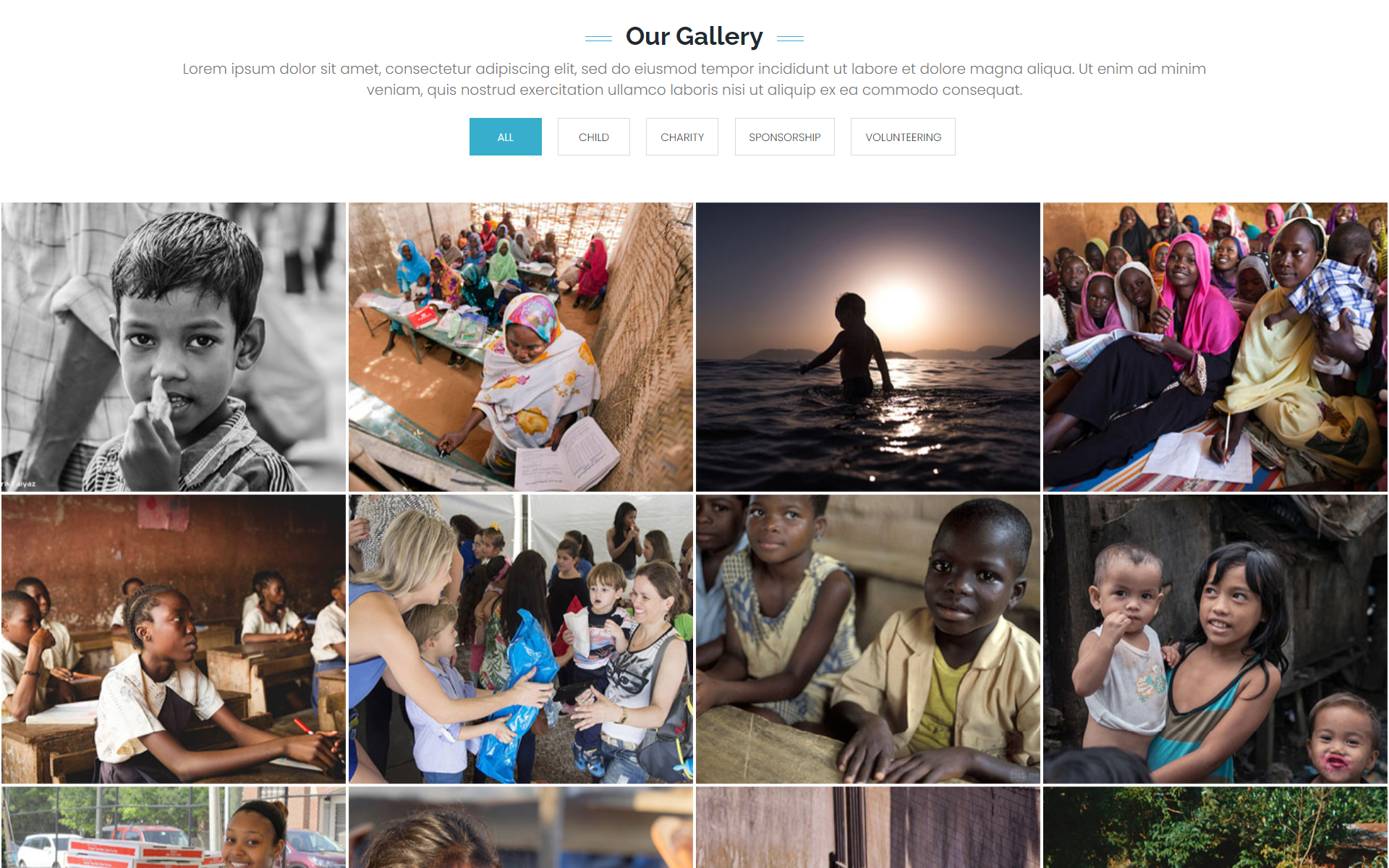Viewport: 1389px width, 868px height.
Task: Open photo of women in colorful headscarves
Action: pyautogui.click(x=1215, y=347)
